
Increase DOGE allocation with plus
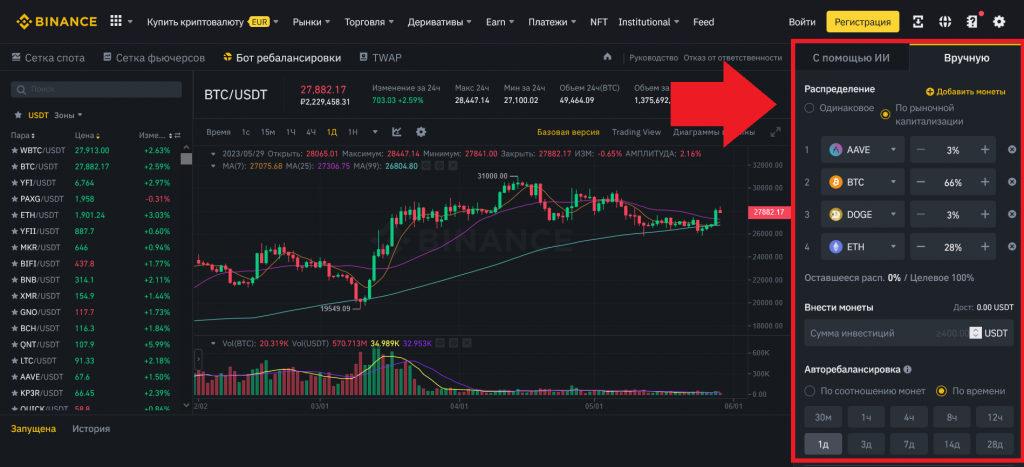(x=985, y=214)
